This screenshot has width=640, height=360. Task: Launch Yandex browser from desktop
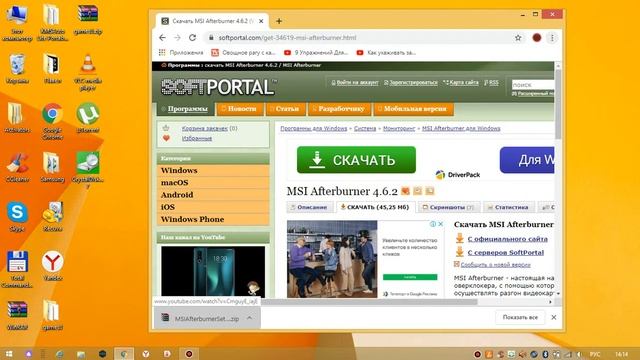(x=52, y=266)
